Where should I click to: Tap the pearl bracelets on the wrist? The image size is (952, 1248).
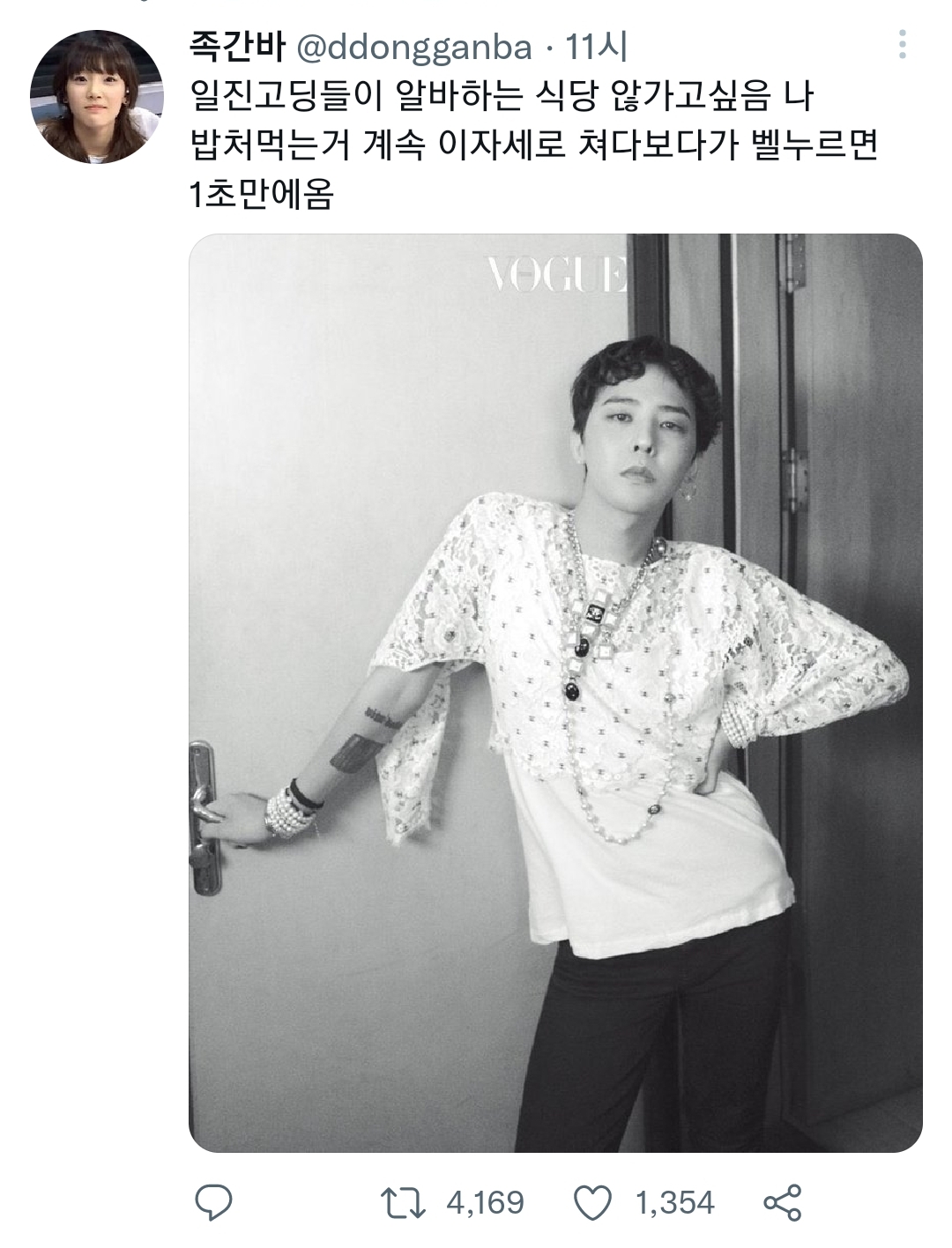click(291, 811)
